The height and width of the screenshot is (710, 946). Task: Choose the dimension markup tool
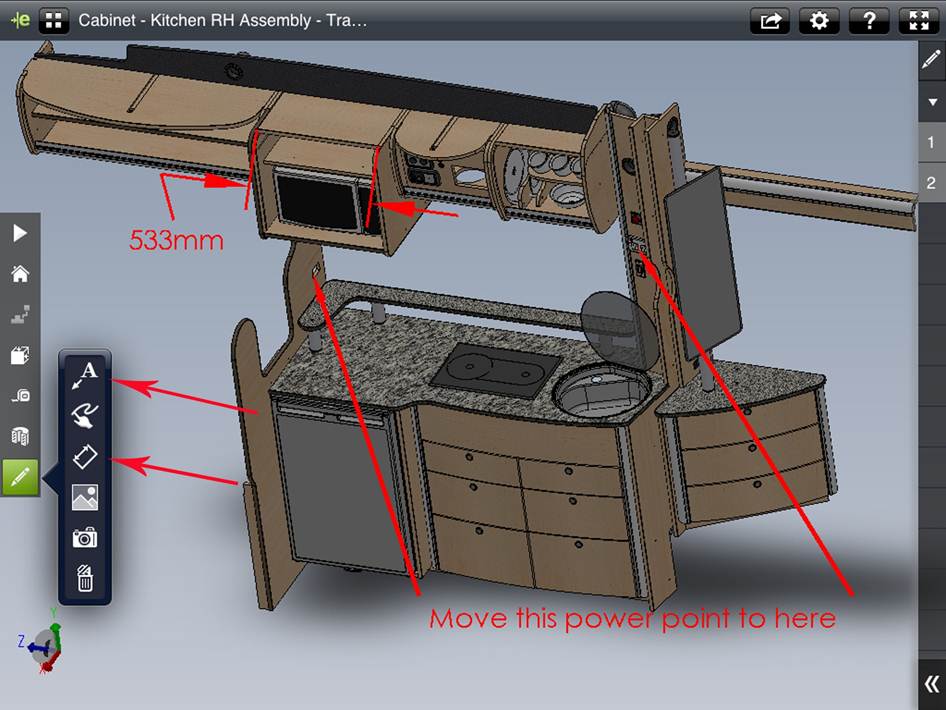pyautogui.click(x=85, y=457)
